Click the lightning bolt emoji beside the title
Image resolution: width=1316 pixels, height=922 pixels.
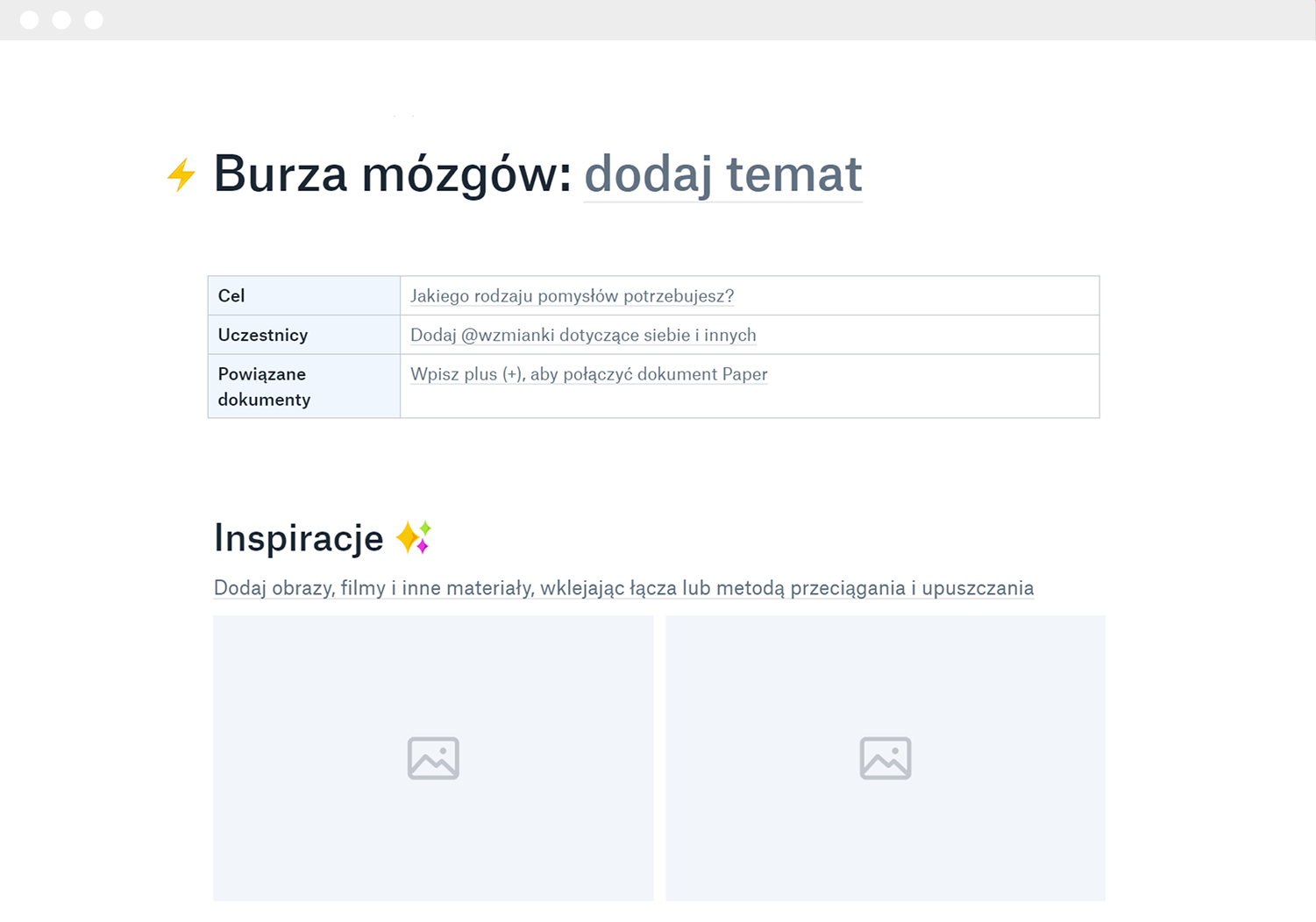[x=181, y=174]
